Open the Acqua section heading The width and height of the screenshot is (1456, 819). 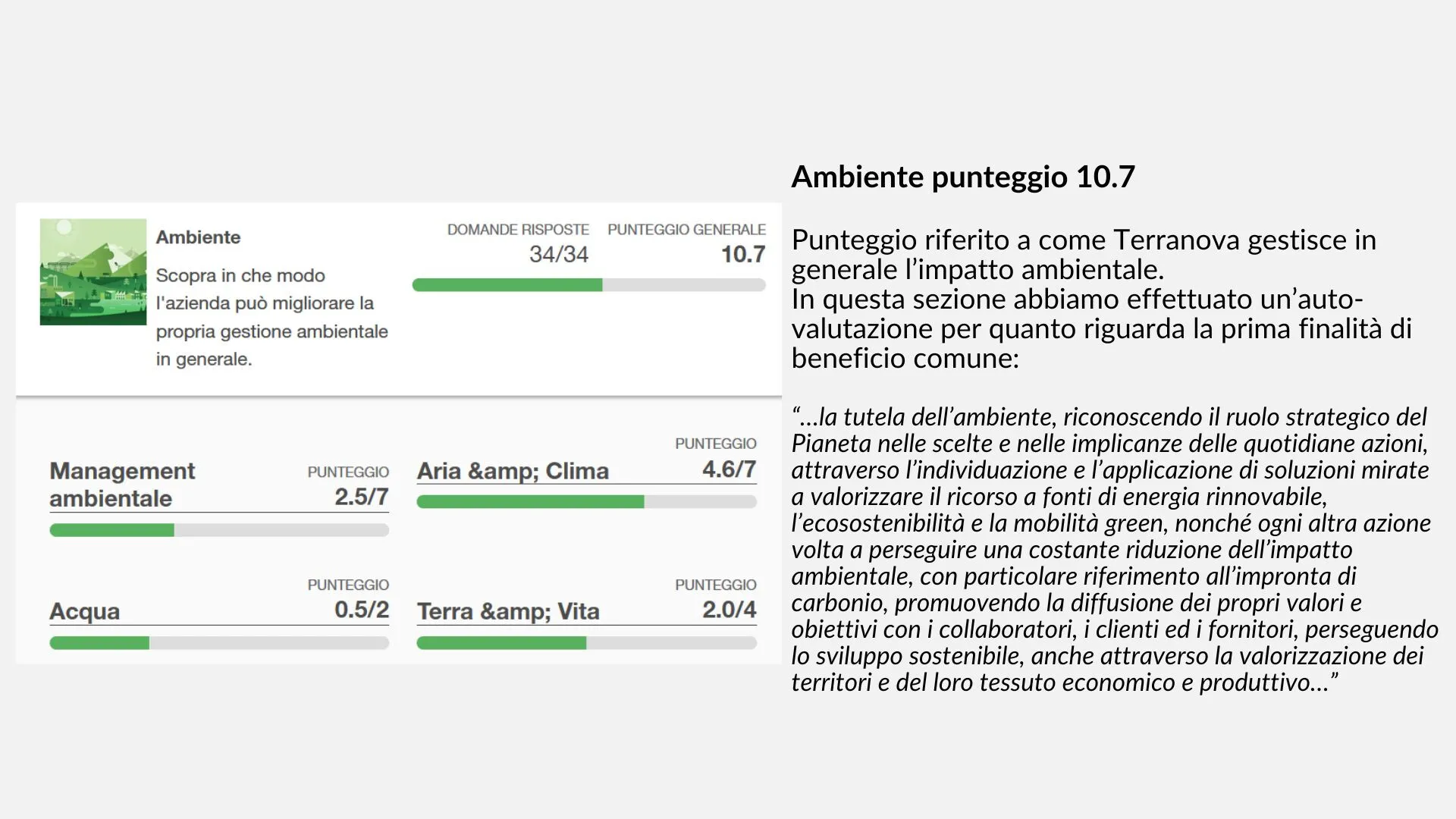point(85,611)
